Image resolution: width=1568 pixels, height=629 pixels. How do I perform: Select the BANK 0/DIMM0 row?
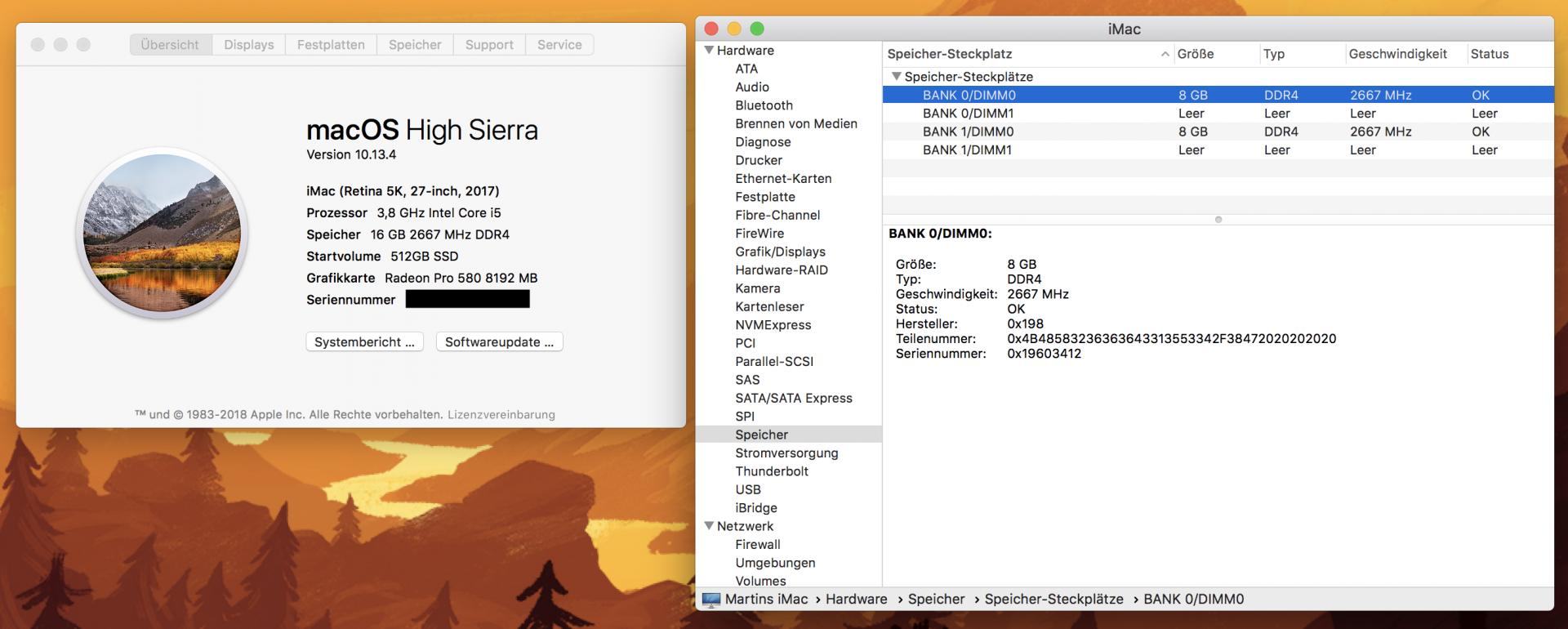pyautogui.click(x=1218, y=95)
